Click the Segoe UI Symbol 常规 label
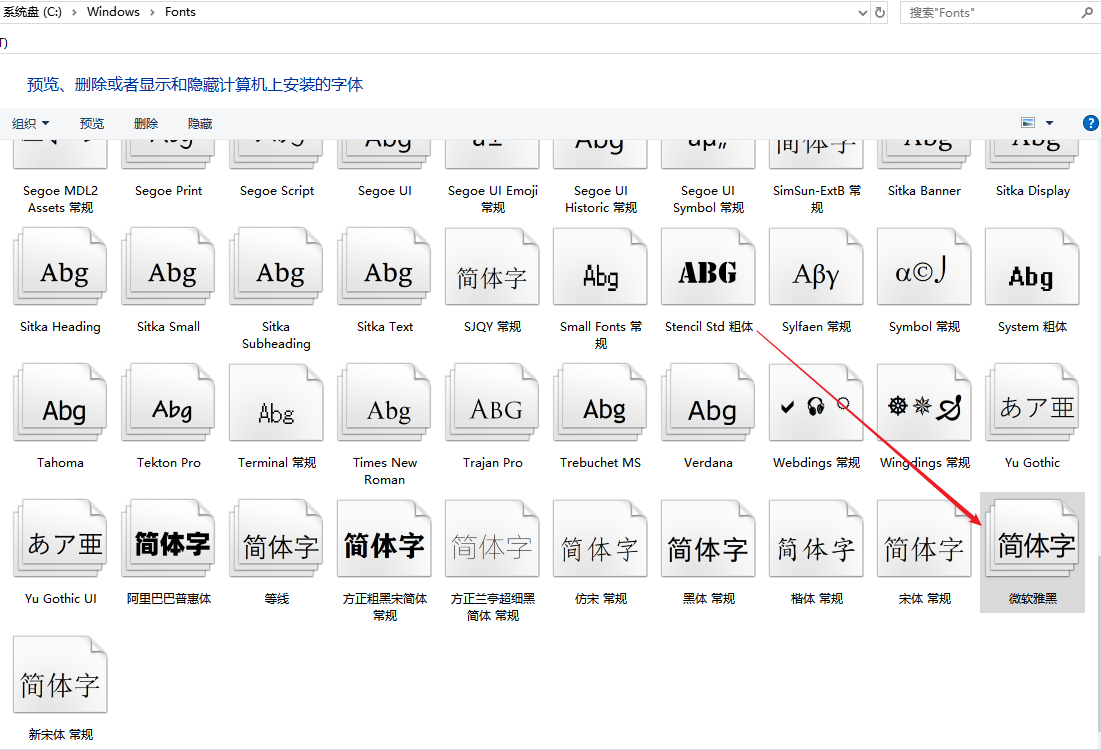 pos(708,199)
